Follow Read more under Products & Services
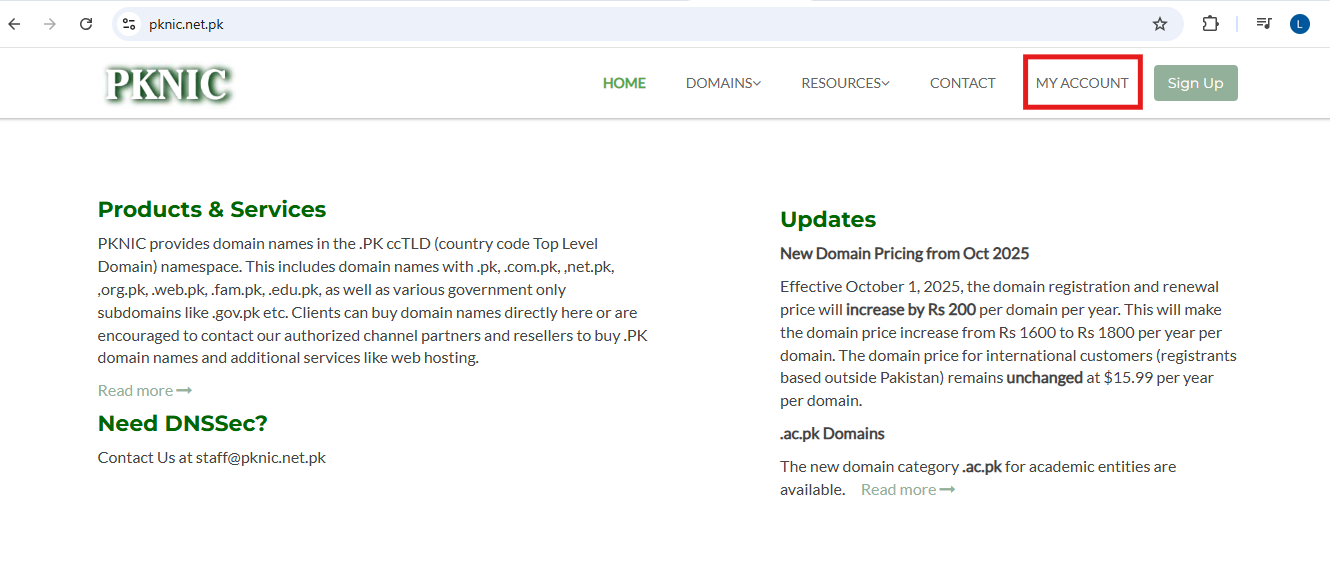This screenshot has width=1330, height=568. click(x=144, y=390)
